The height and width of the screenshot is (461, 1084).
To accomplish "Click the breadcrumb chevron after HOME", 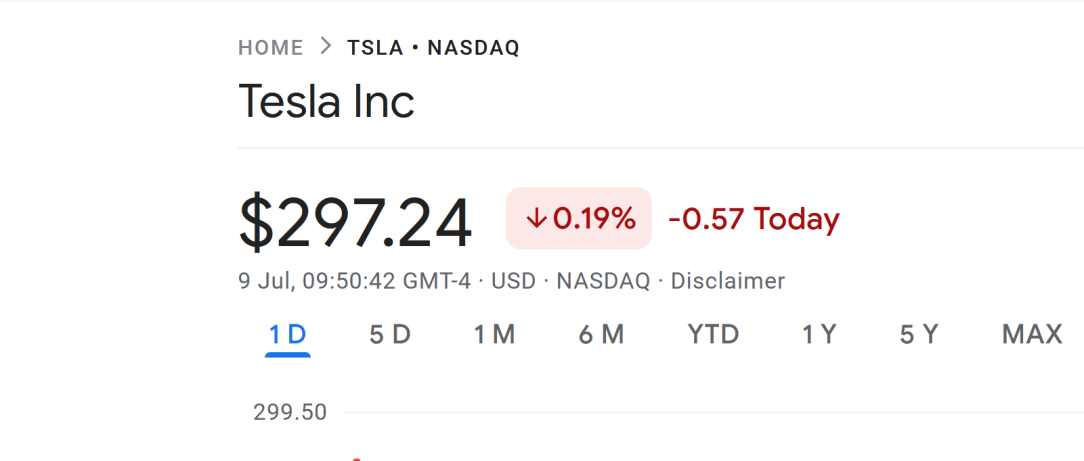I will click(x=326, y=47).
